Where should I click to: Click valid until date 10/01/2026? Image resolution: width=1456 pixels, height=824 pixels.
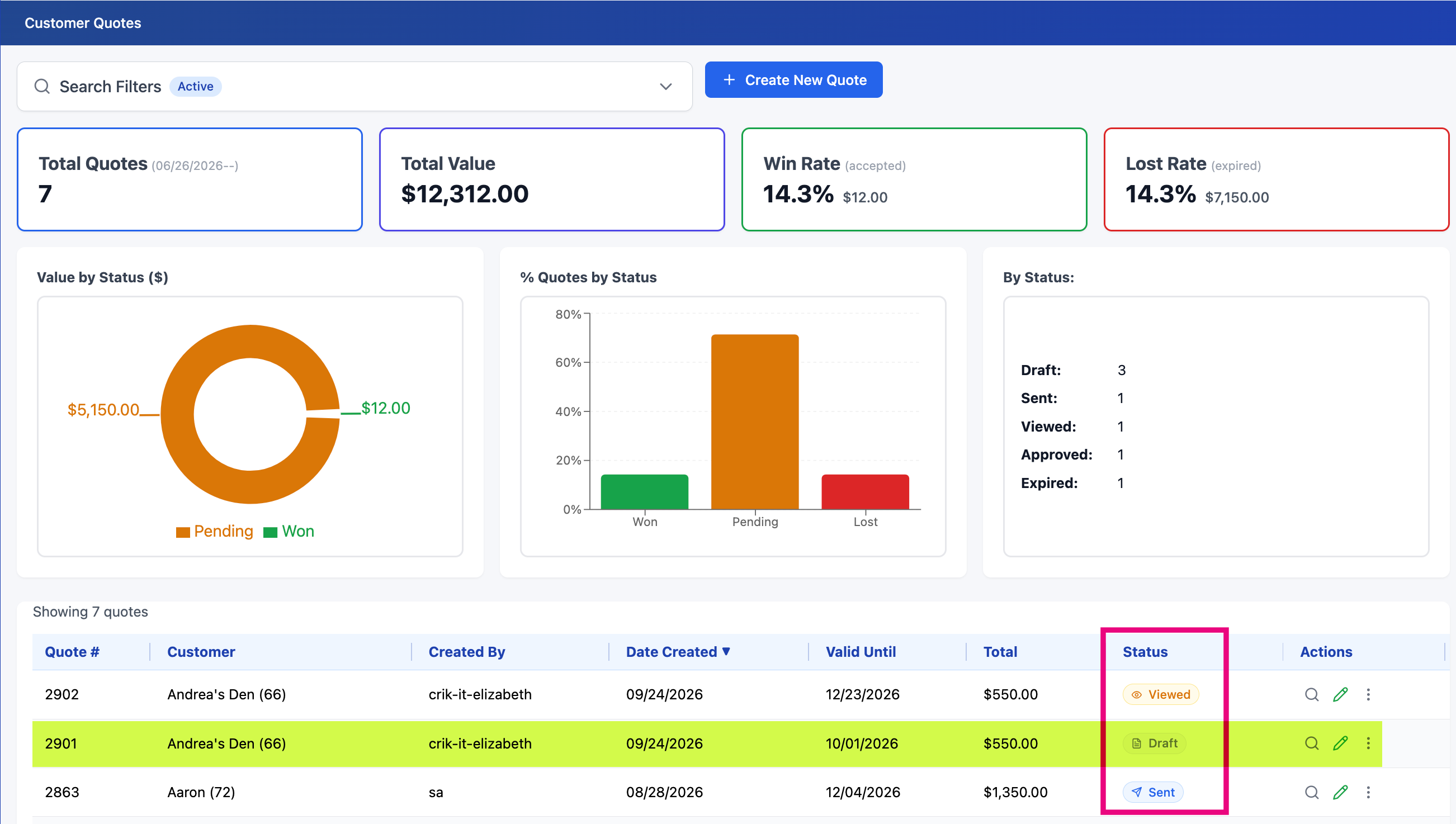(x=861, y=743)
